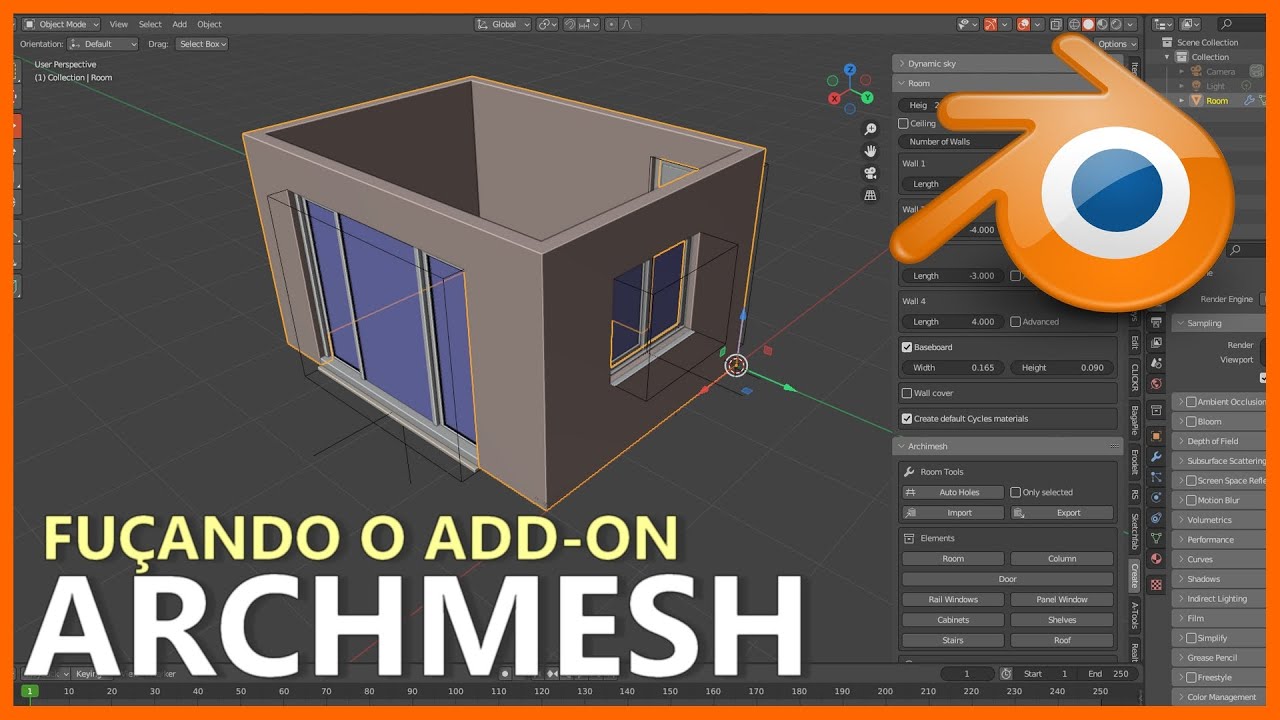Click the zoom magnifier viewport icon
The height and width of the screenshot is (720, 1280).
coord(870,129)
